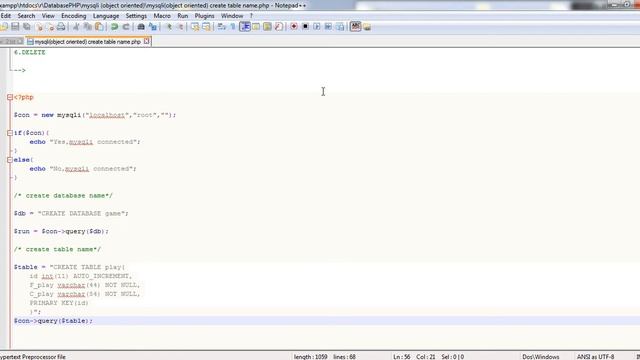Open the Search menu
The width and height of the screenshot is (640, 360).
(26, 16)
